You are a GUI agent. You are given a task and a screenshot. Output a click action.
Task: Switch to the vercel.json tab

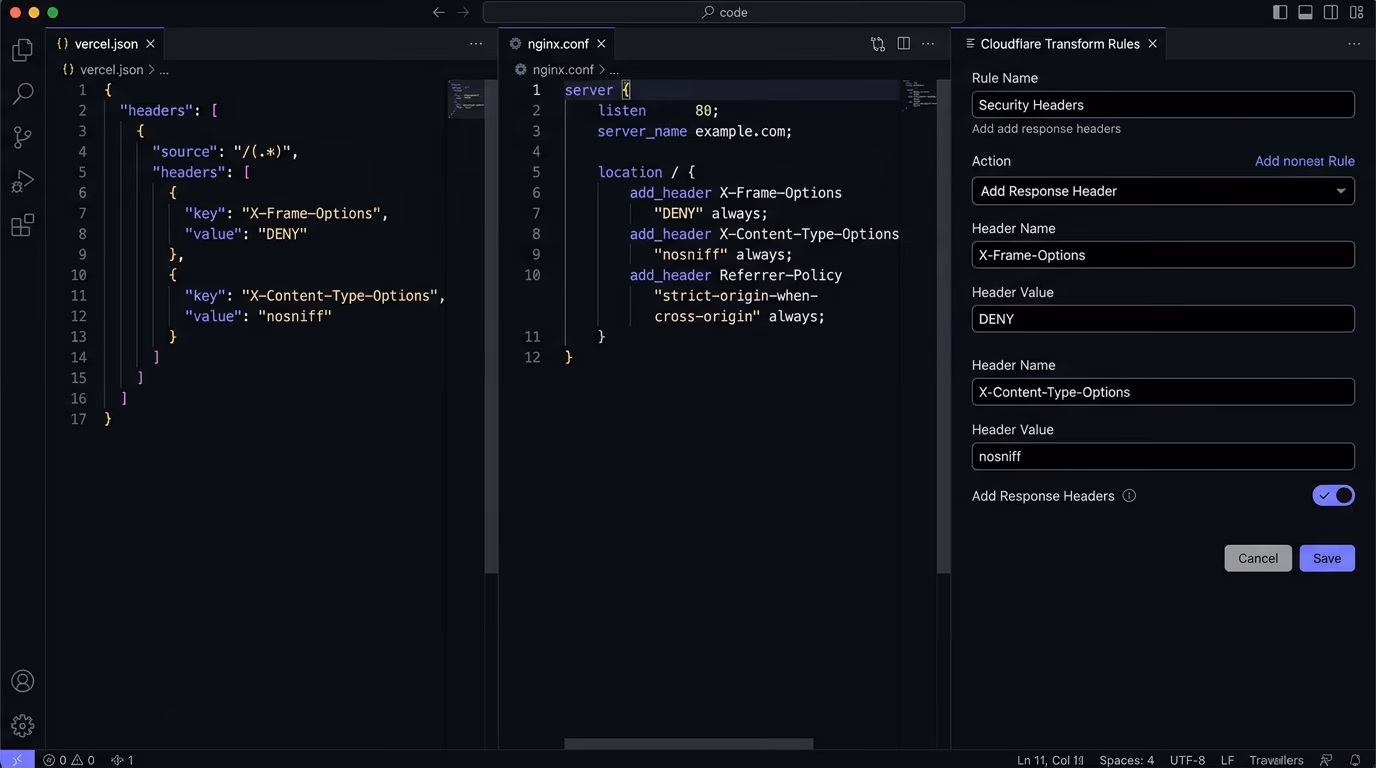coord(106,44)
